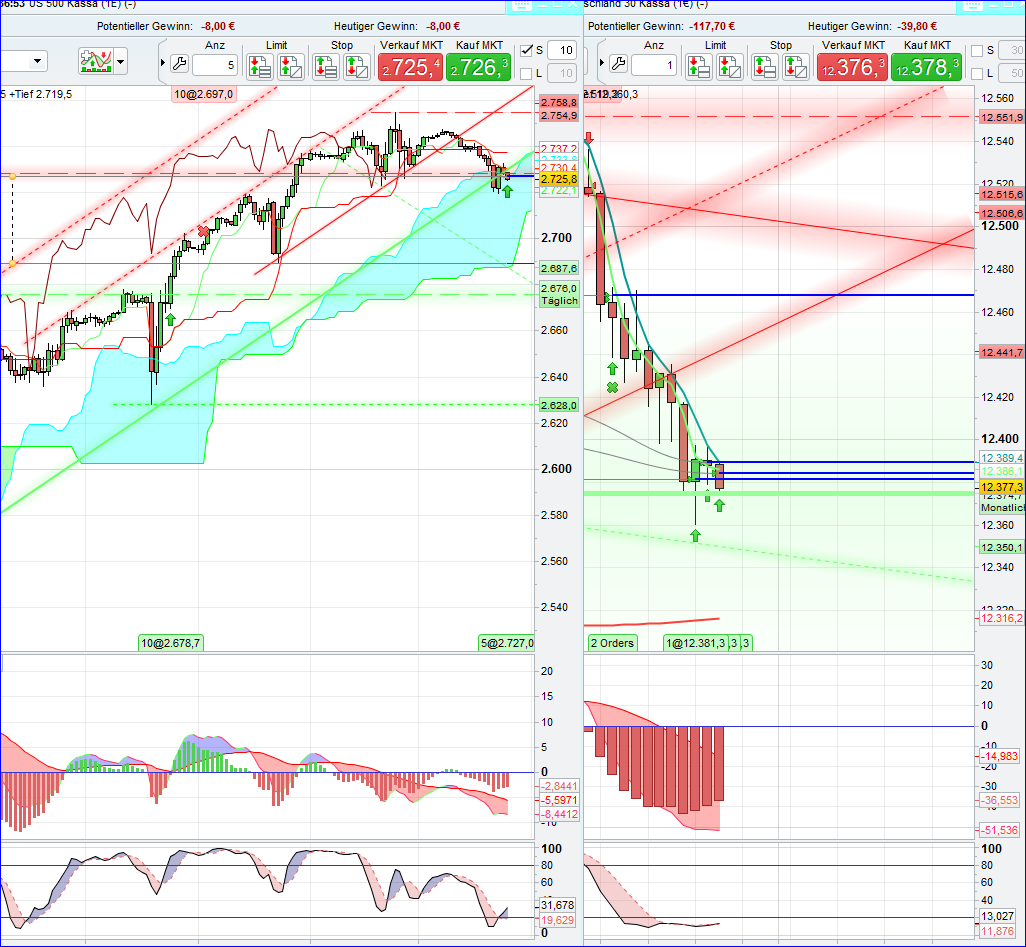Click the red X marker on US 500 chart

(x=203, y=231)
